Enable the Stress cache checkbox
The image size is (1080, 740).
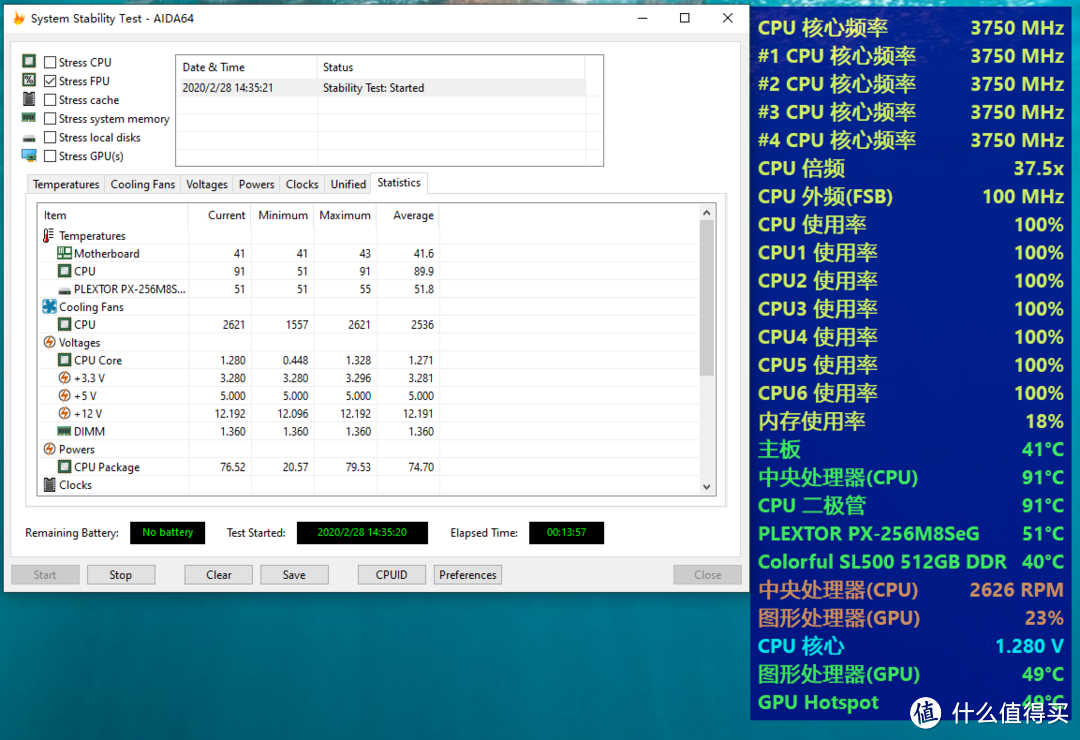click(50, 100)
